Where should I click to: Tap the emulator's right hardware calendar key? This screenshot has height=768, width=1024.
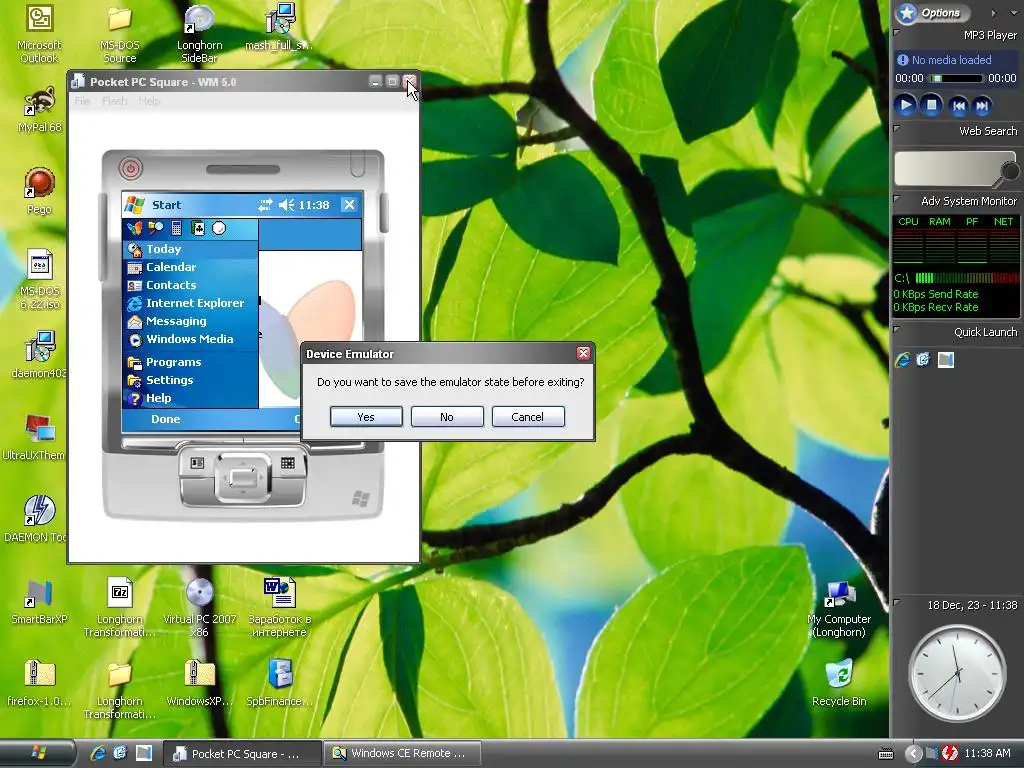287,463
